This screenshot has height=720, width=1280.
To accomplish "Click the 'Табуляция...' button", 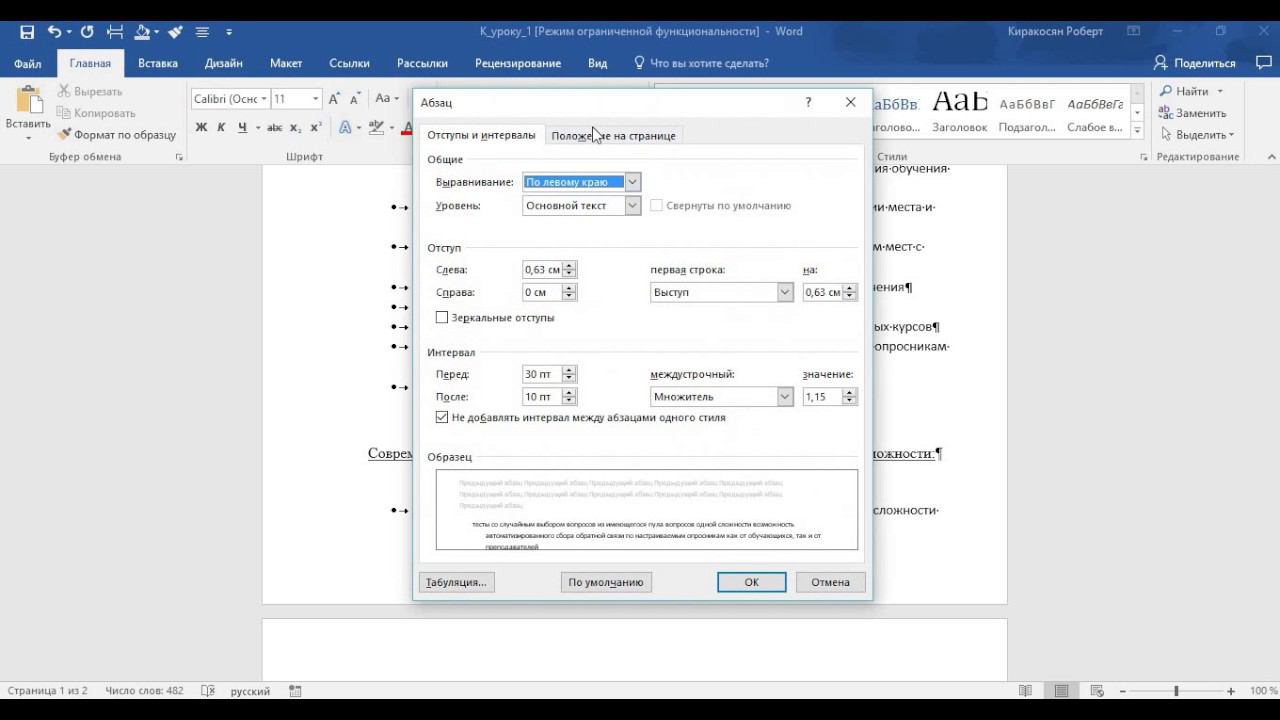I will point(456,582).
